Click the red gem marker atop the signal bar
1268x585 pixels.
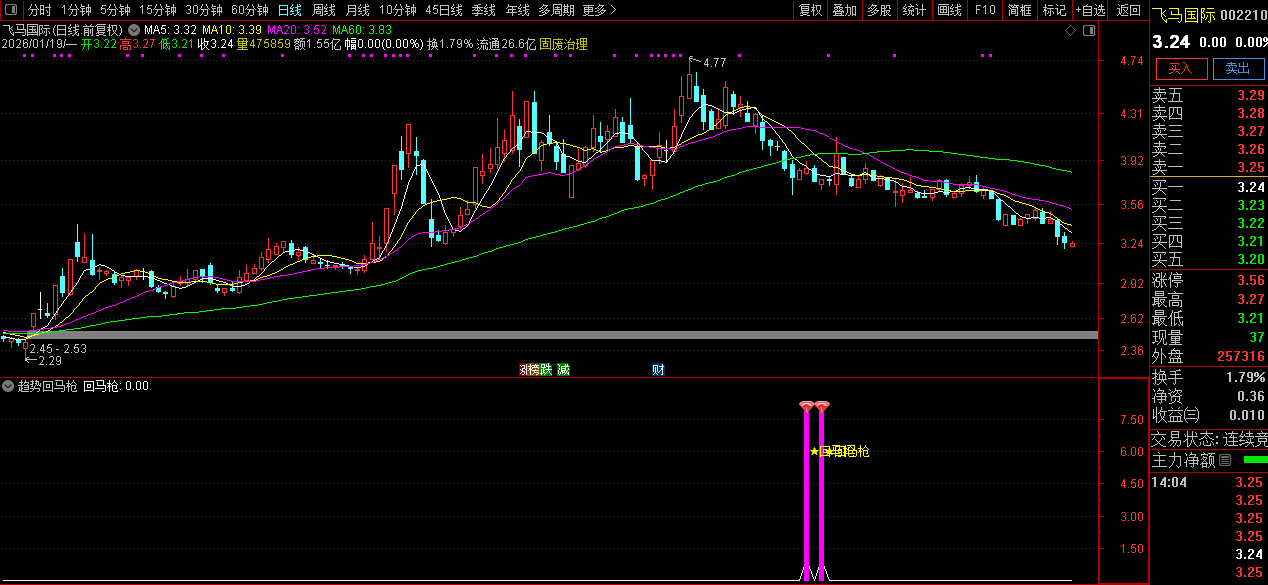(x=807, y=406)
